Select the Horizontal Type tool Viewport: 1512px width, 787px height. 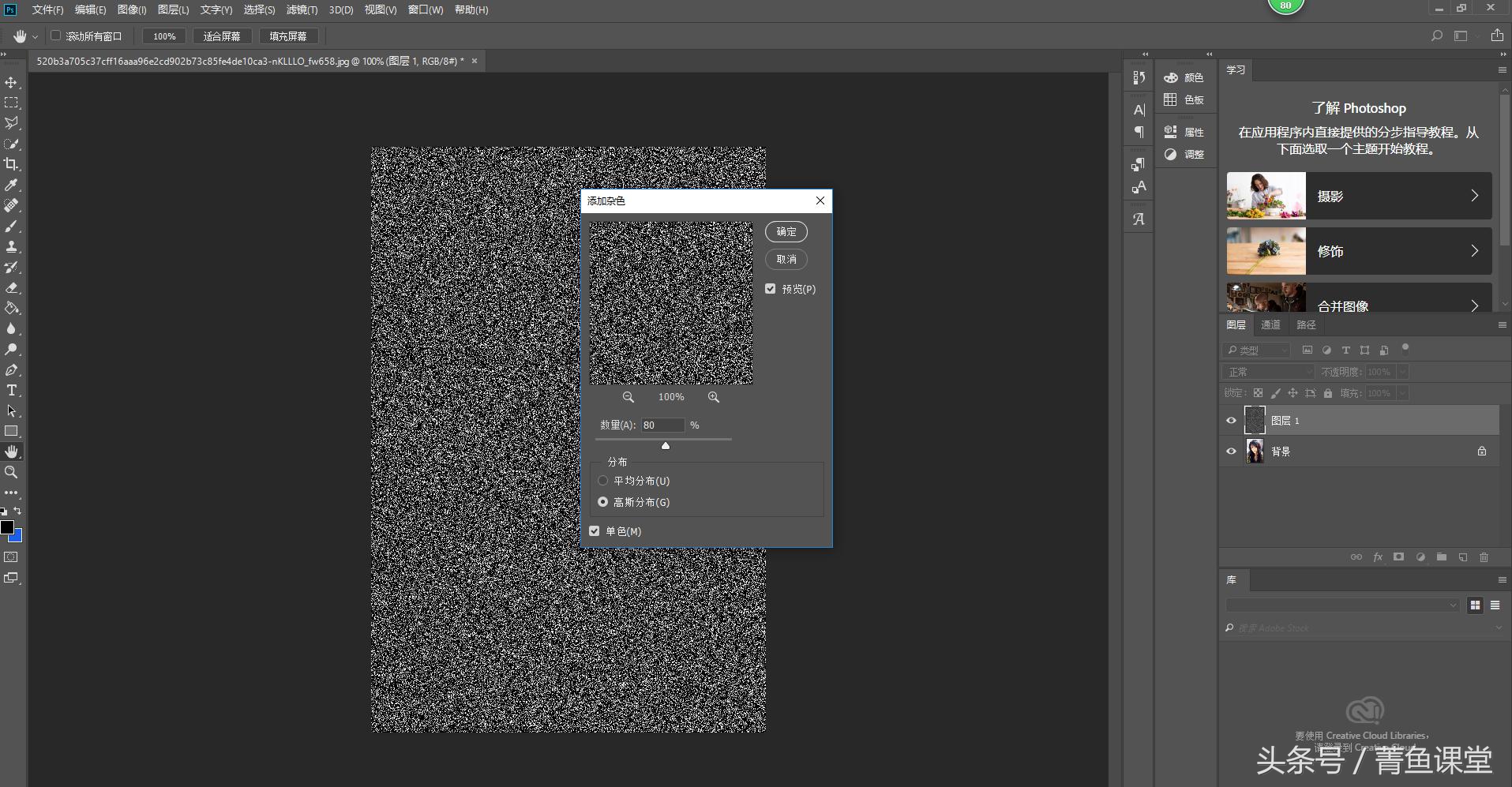tap(11, 391)
